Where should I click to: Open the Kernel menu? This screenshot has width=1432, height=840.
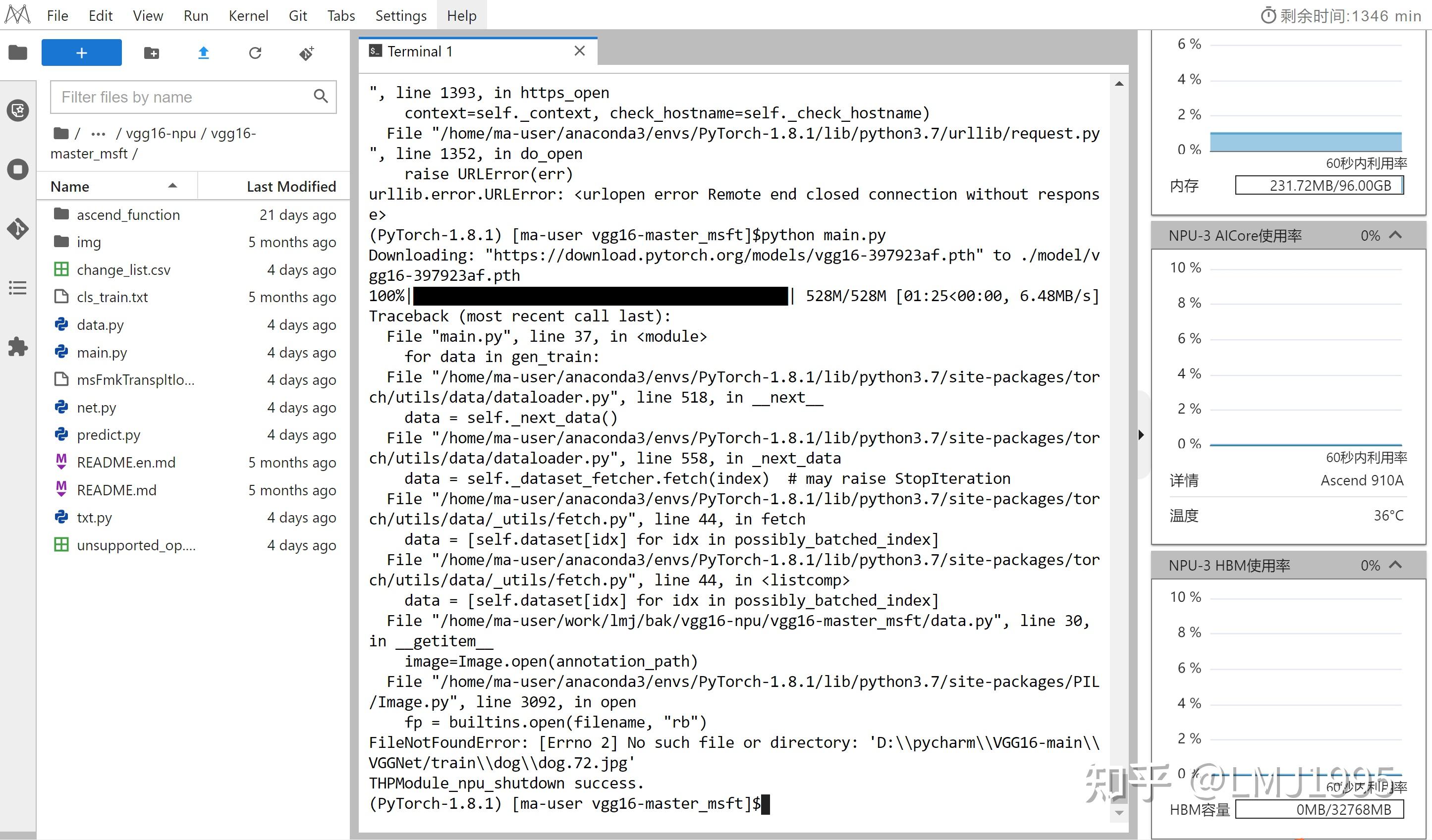(x=248, y=15)
